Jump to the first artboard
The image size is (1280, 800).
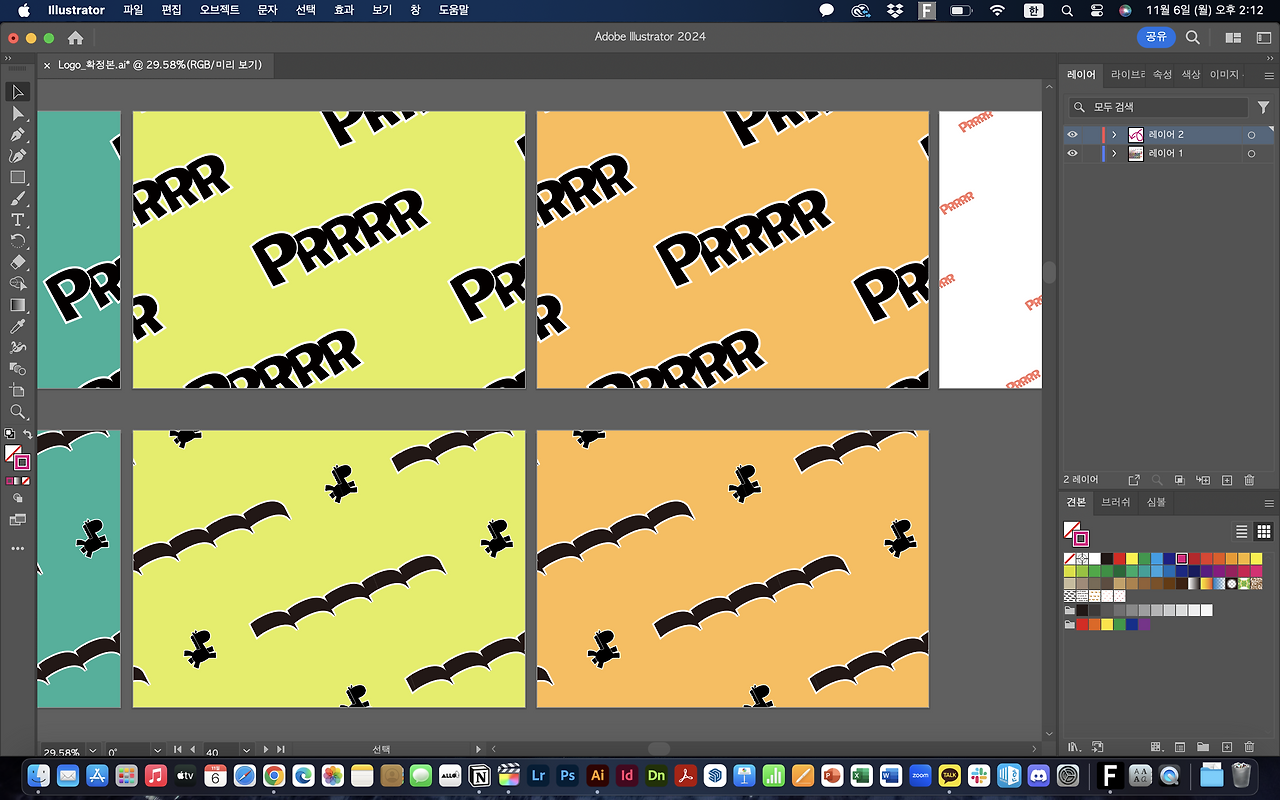coord(177,749)
